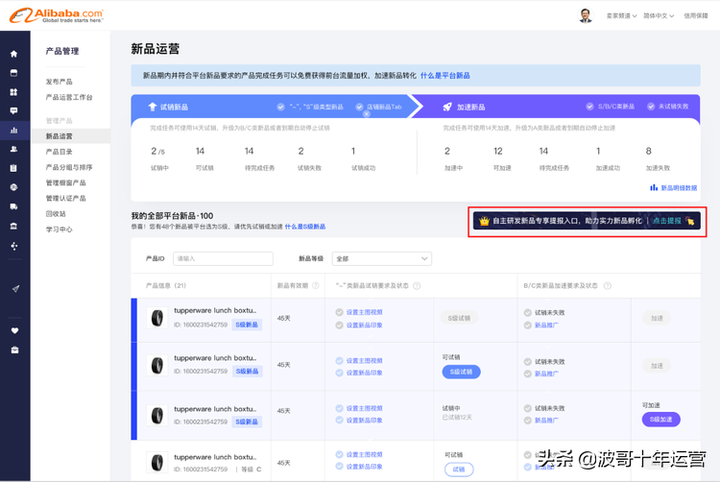Screen dimensions: 720x482
Task: Click the blue S级试销 button
Action: 461,371
